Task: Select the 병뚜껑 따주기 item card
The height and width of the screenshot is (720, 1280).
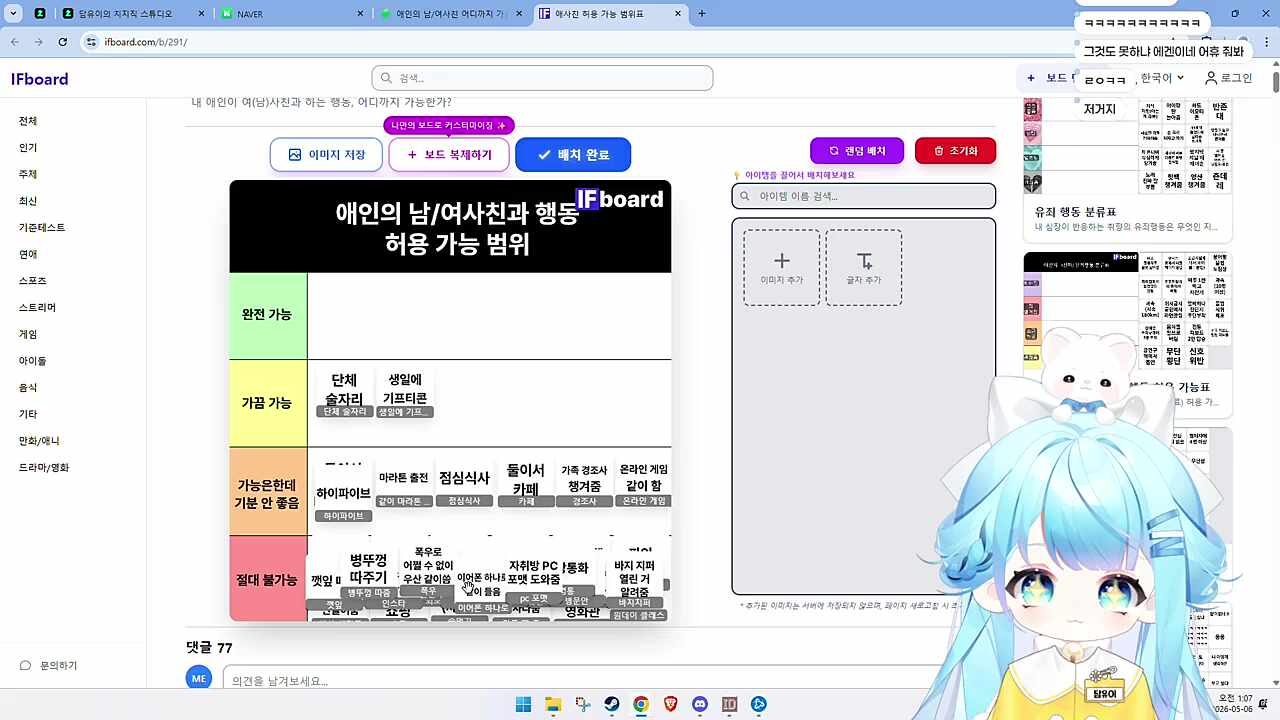Action: coord(368,573)
